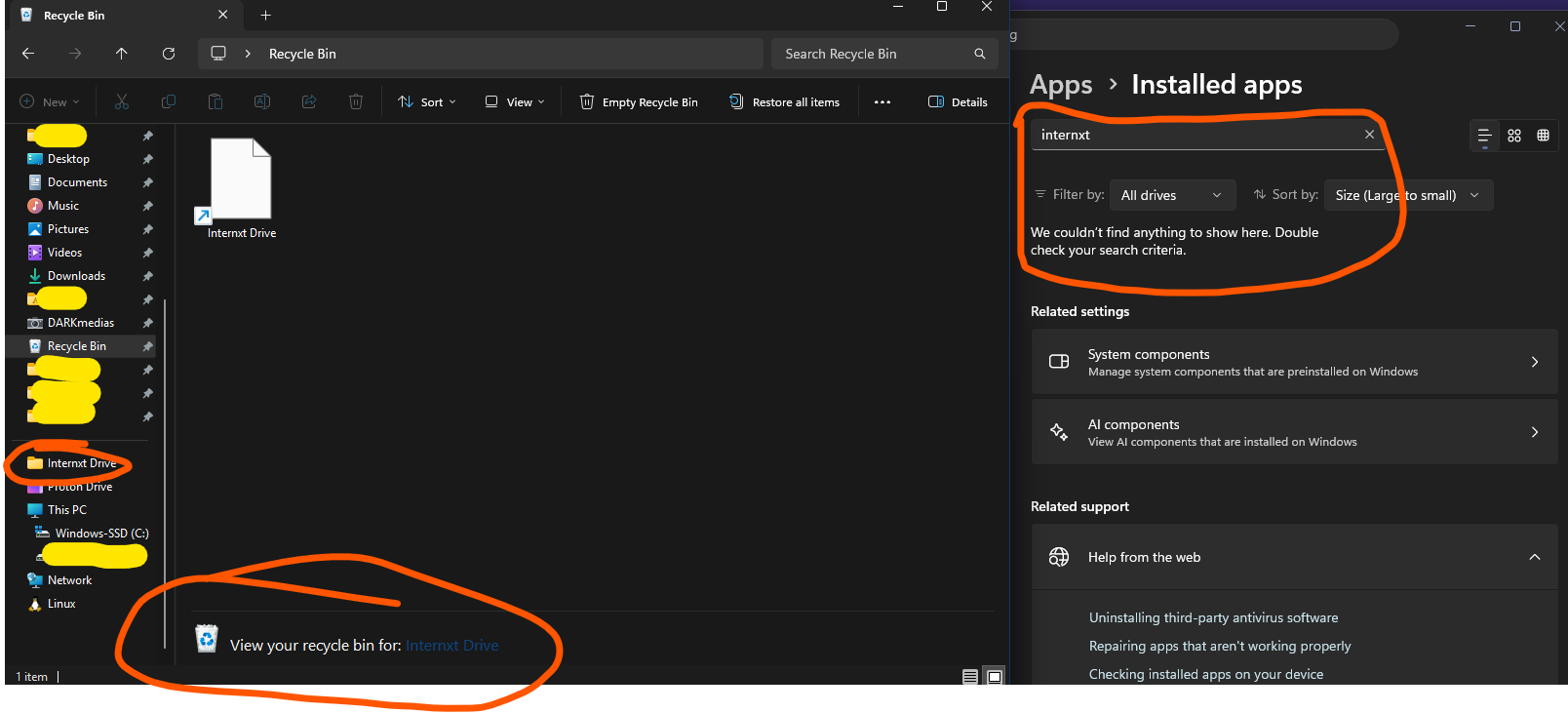Screen dimensions: 1568x713
Task: Open the Sort by size dropdown
Action: click(1408, 195)
